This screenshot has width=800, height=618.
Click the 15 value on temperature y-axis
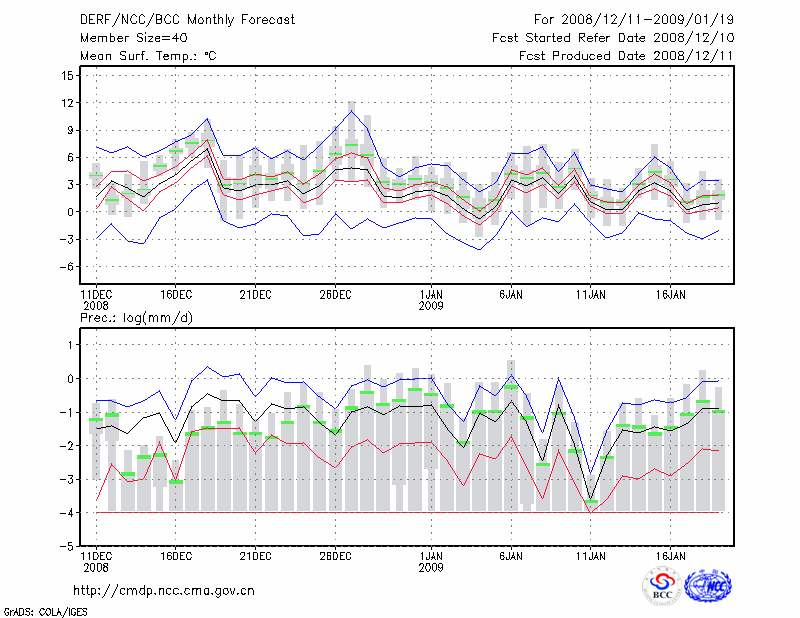66,75
